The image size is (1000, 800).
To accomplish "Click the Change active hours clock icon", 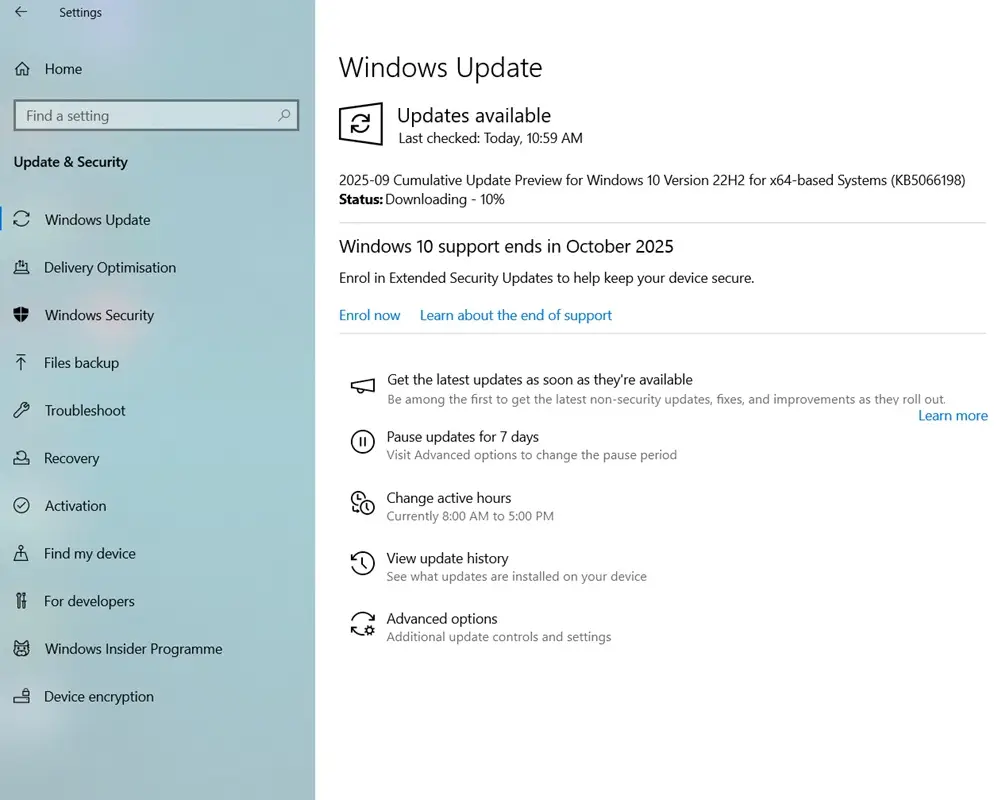I will [361, 502].
